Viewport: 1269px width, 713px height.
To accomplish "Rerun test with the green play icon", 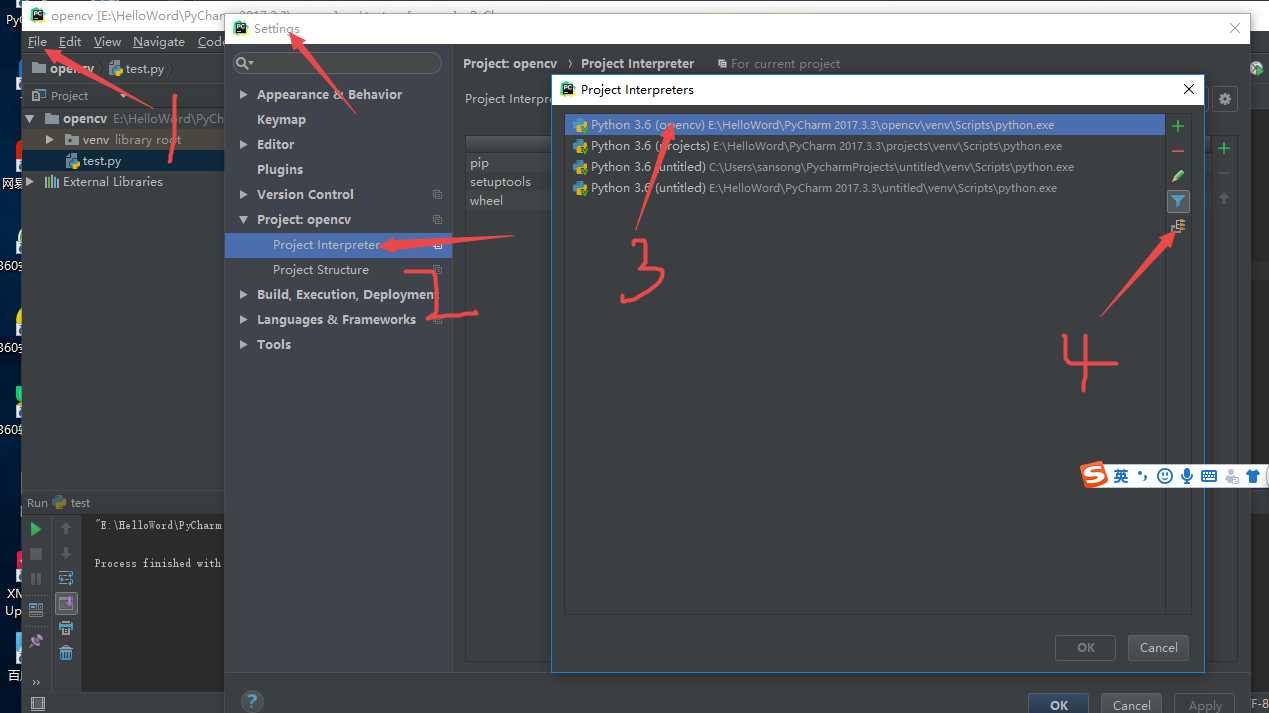I will pyautogui.click(x=36, y=529).
